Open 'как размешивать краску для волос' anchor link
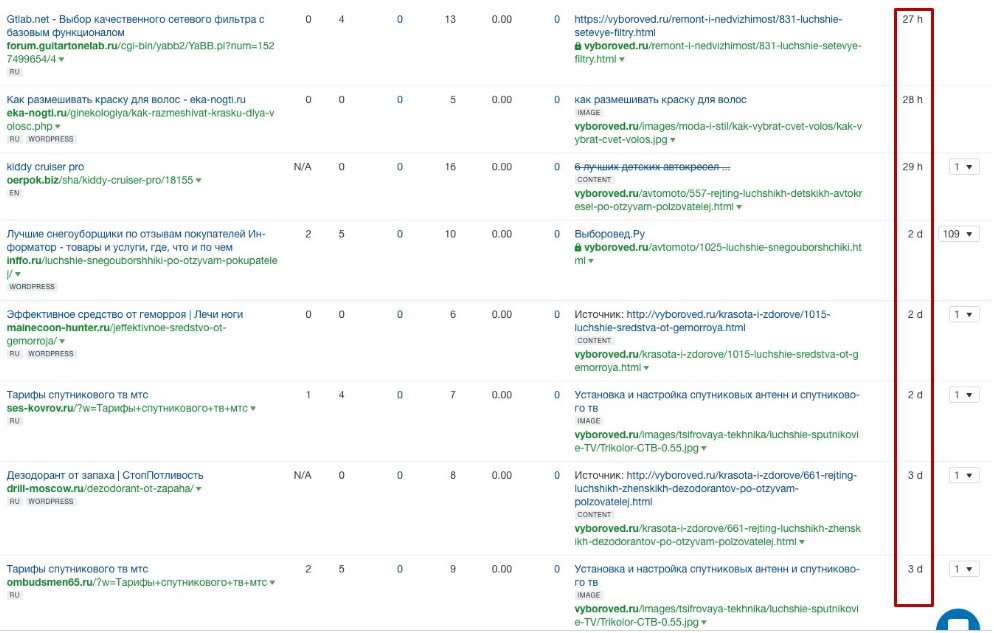Screen dimensions: 994x633 coord(660,100)
